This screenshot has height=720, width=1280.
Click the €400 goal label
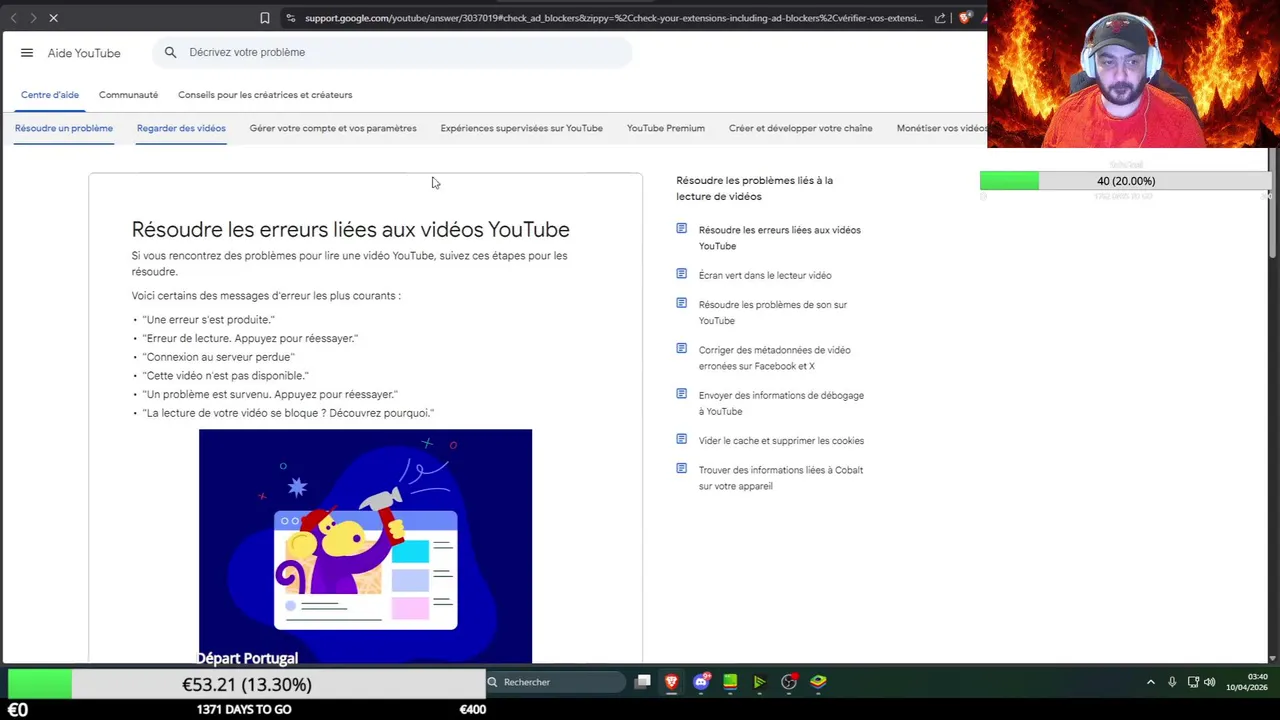[x=472, y=709]
